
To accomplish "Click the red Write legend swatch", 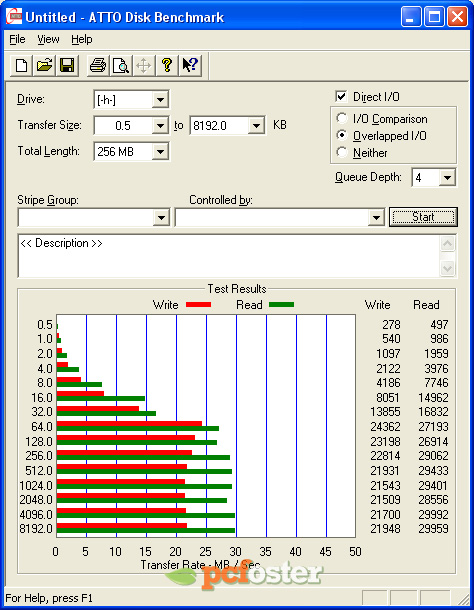I will coord(198,305).
